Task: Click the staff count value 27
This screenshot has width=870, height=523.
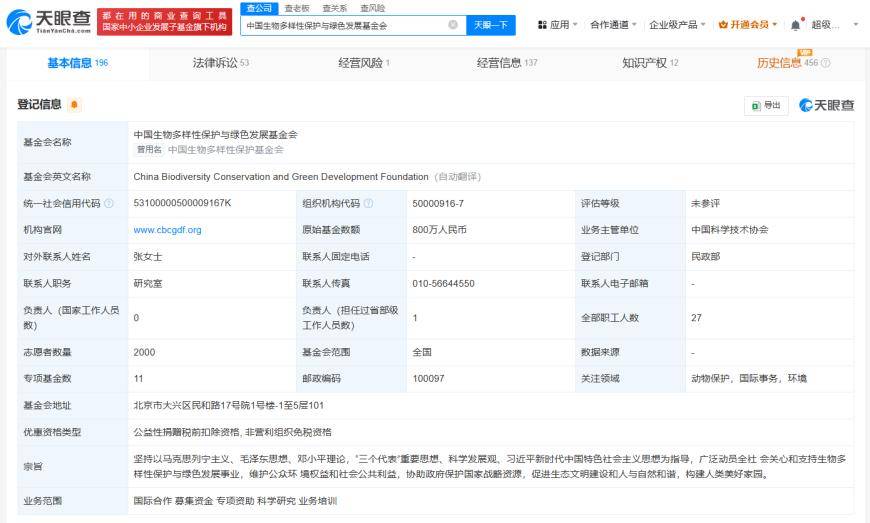Action: tap(696, 318)
